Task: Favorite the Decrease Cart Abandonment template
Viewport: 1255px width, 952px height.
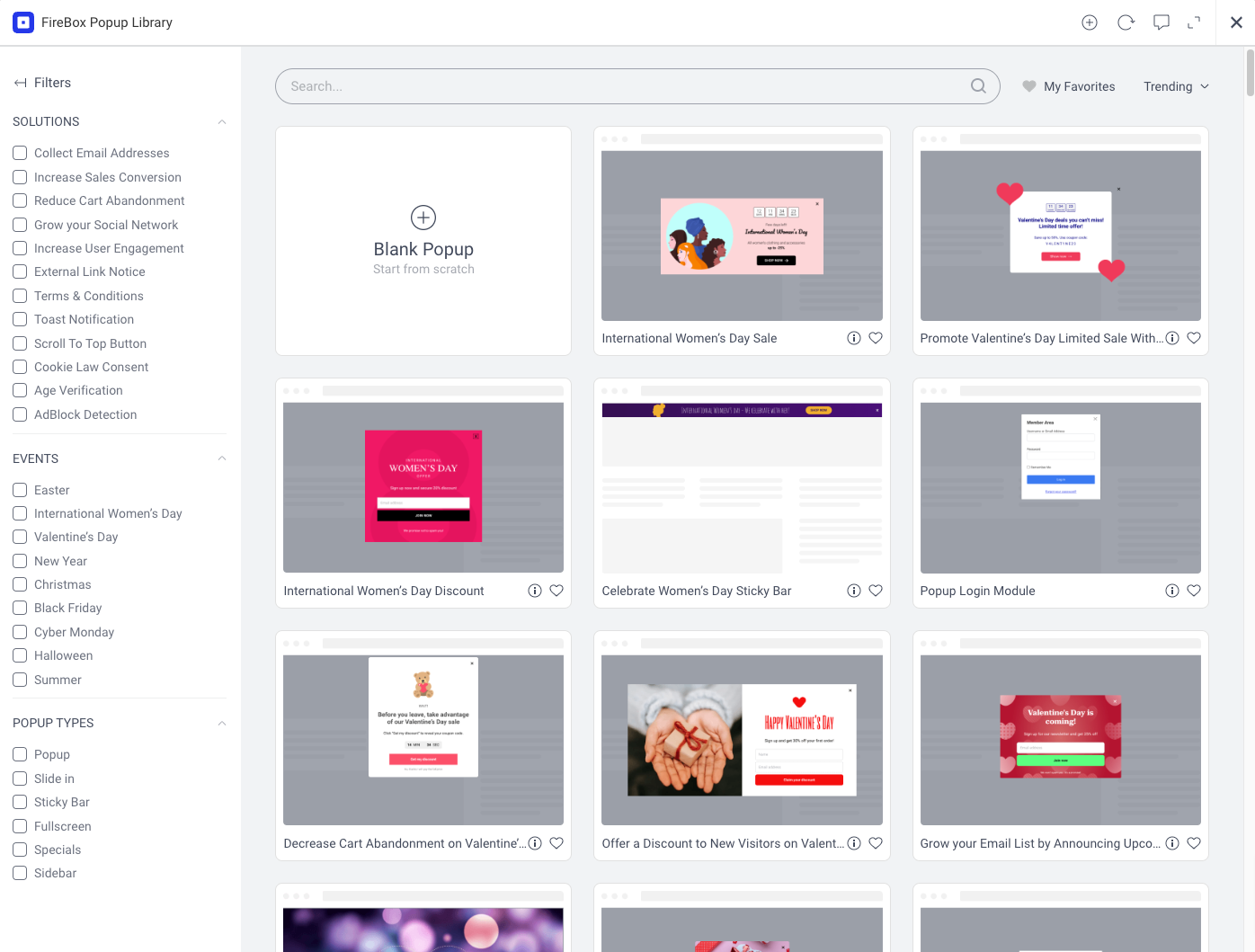Action: click(x=556, y=843)
